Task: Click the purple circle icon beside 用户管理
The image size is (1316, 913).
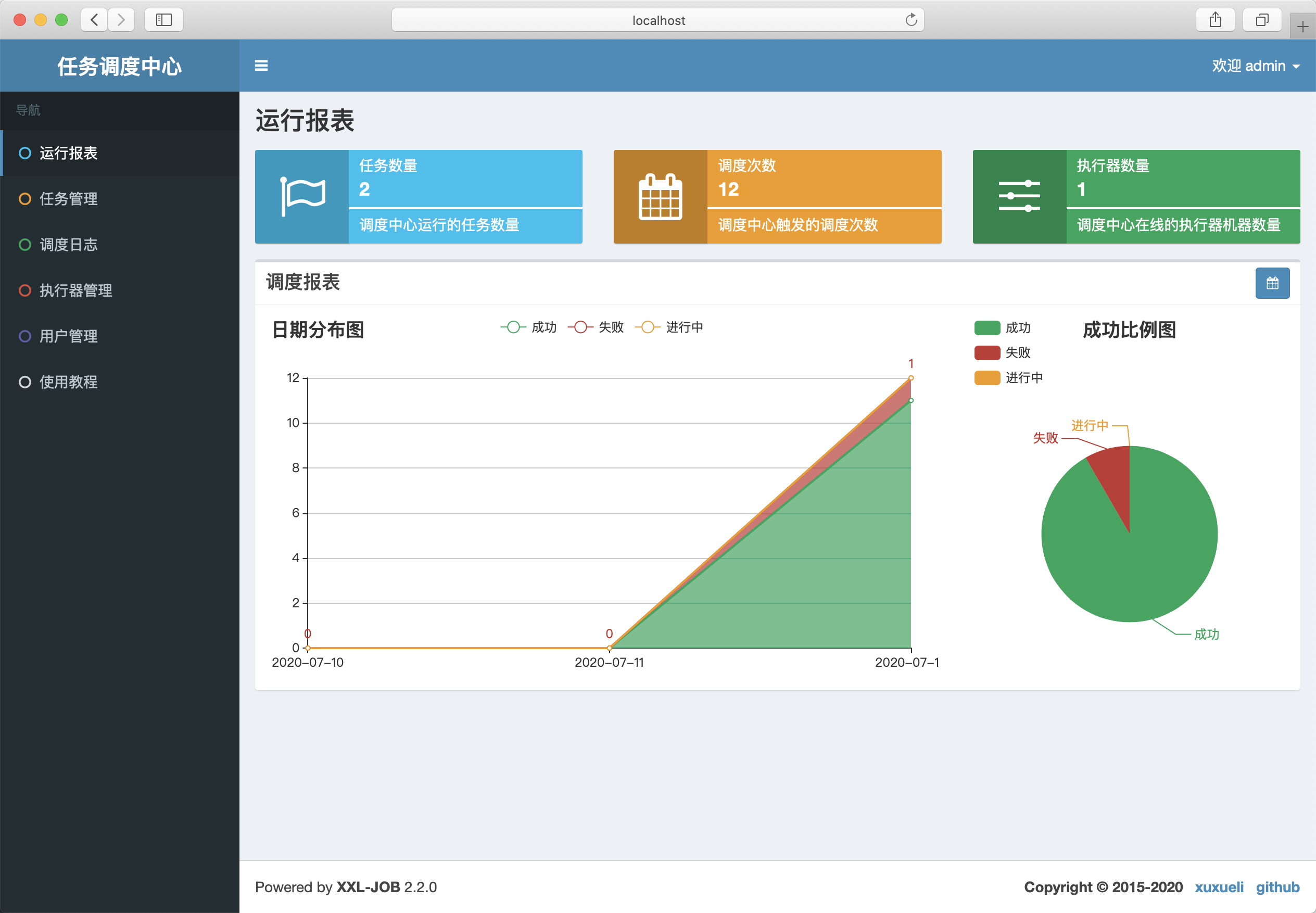Action: click(24, 336)
